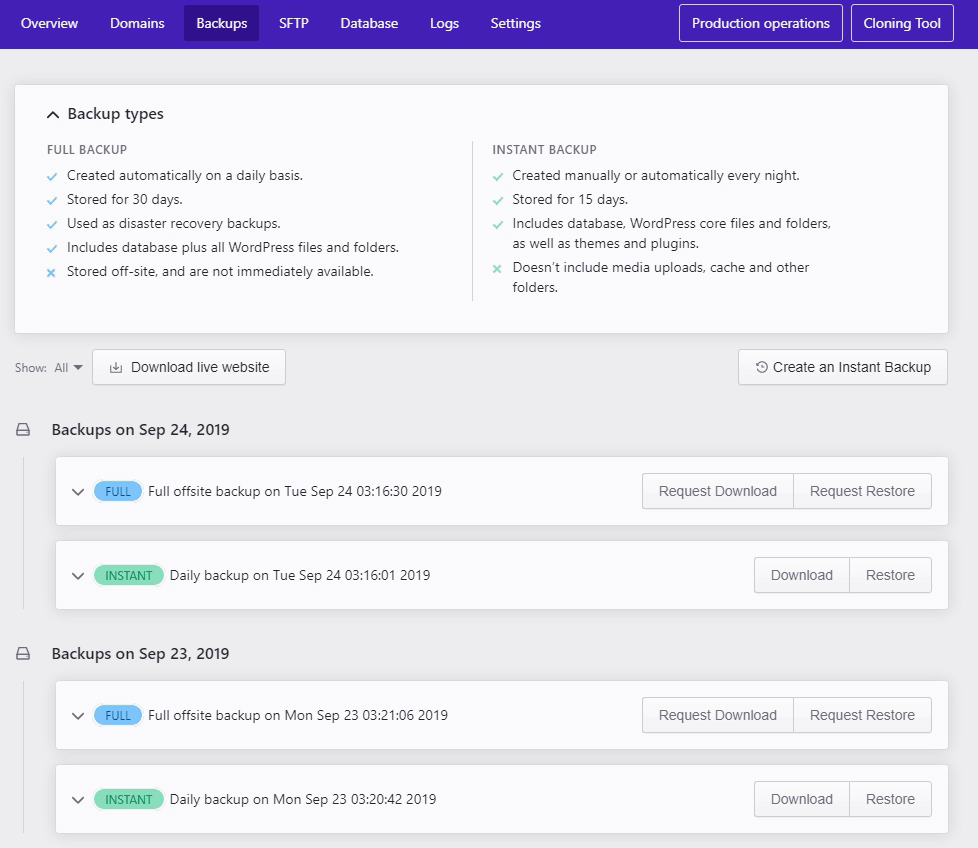Expand the Sep 24 03:16:01 daily backup details
The width and height of the screenshot is (978, 848).
click(78, 576)
